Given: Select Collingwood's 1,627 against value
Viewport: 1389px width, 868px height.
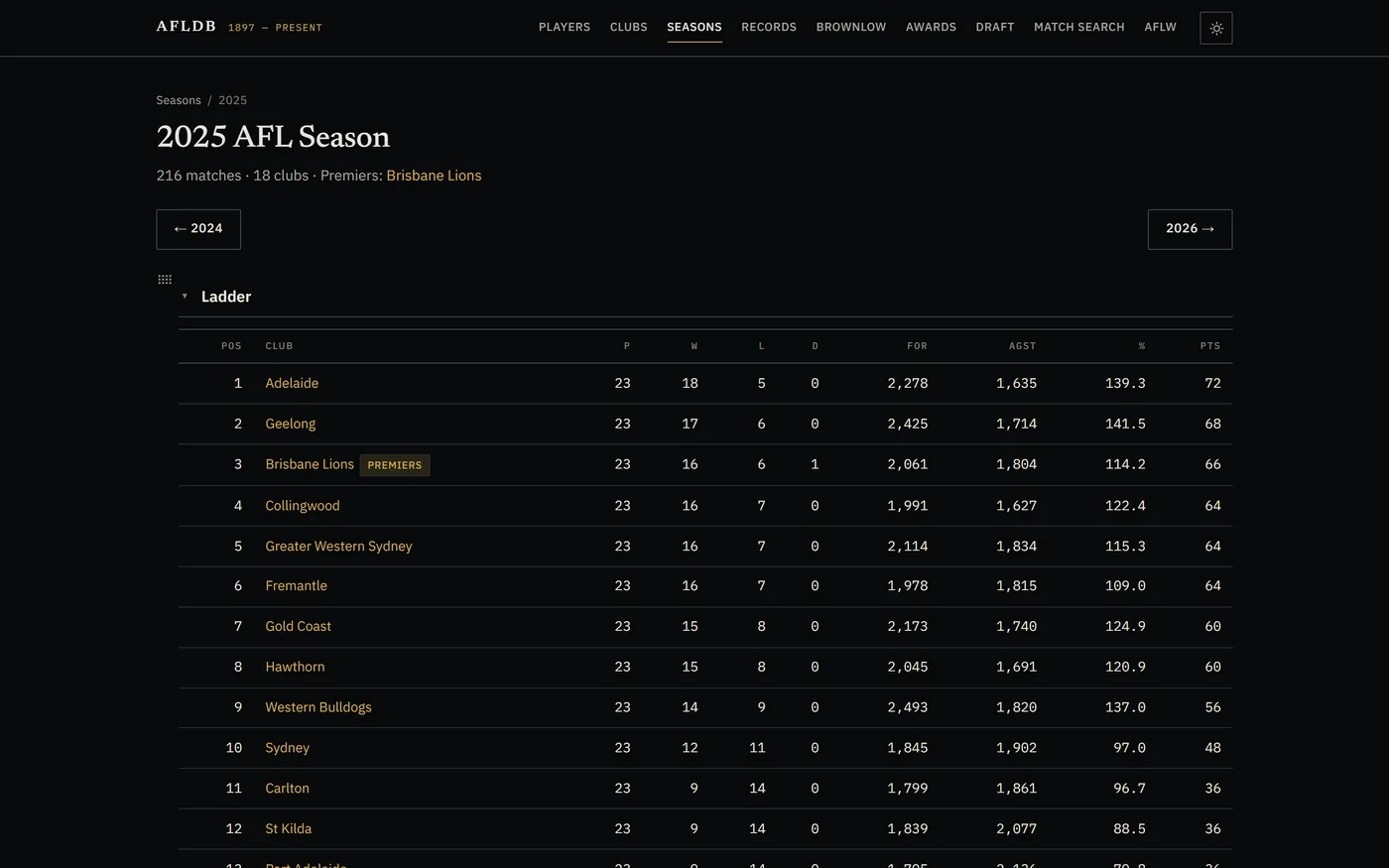Looking at the screenshot, I should (x=1017, y=506).
